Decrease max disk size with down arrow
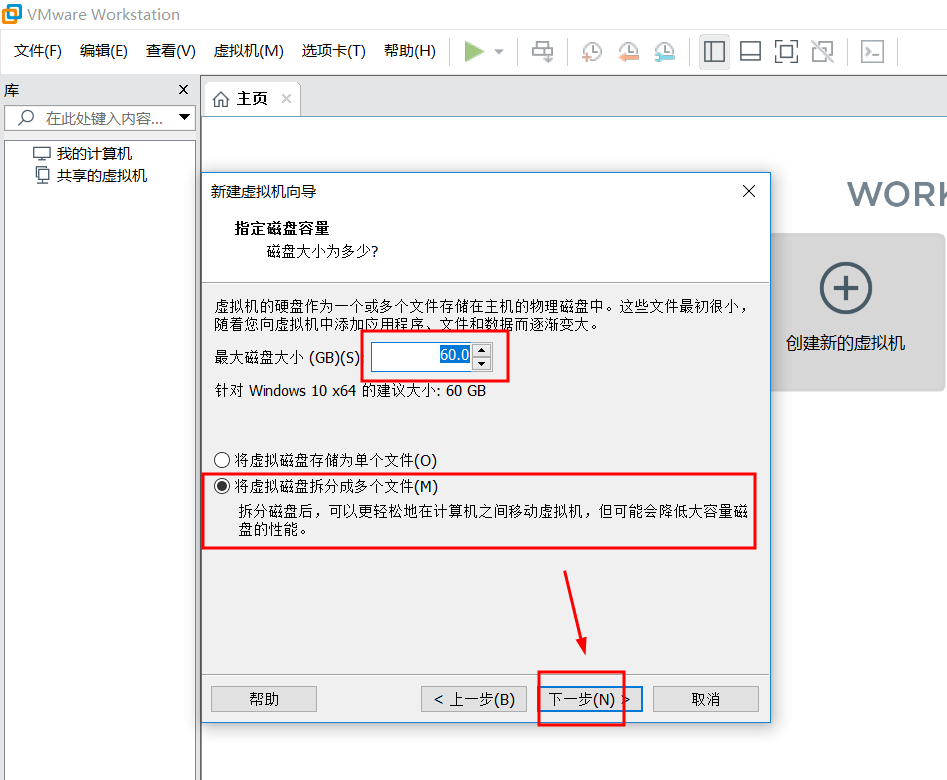Viewport: 947px width, 780px height. pos(481,364)
